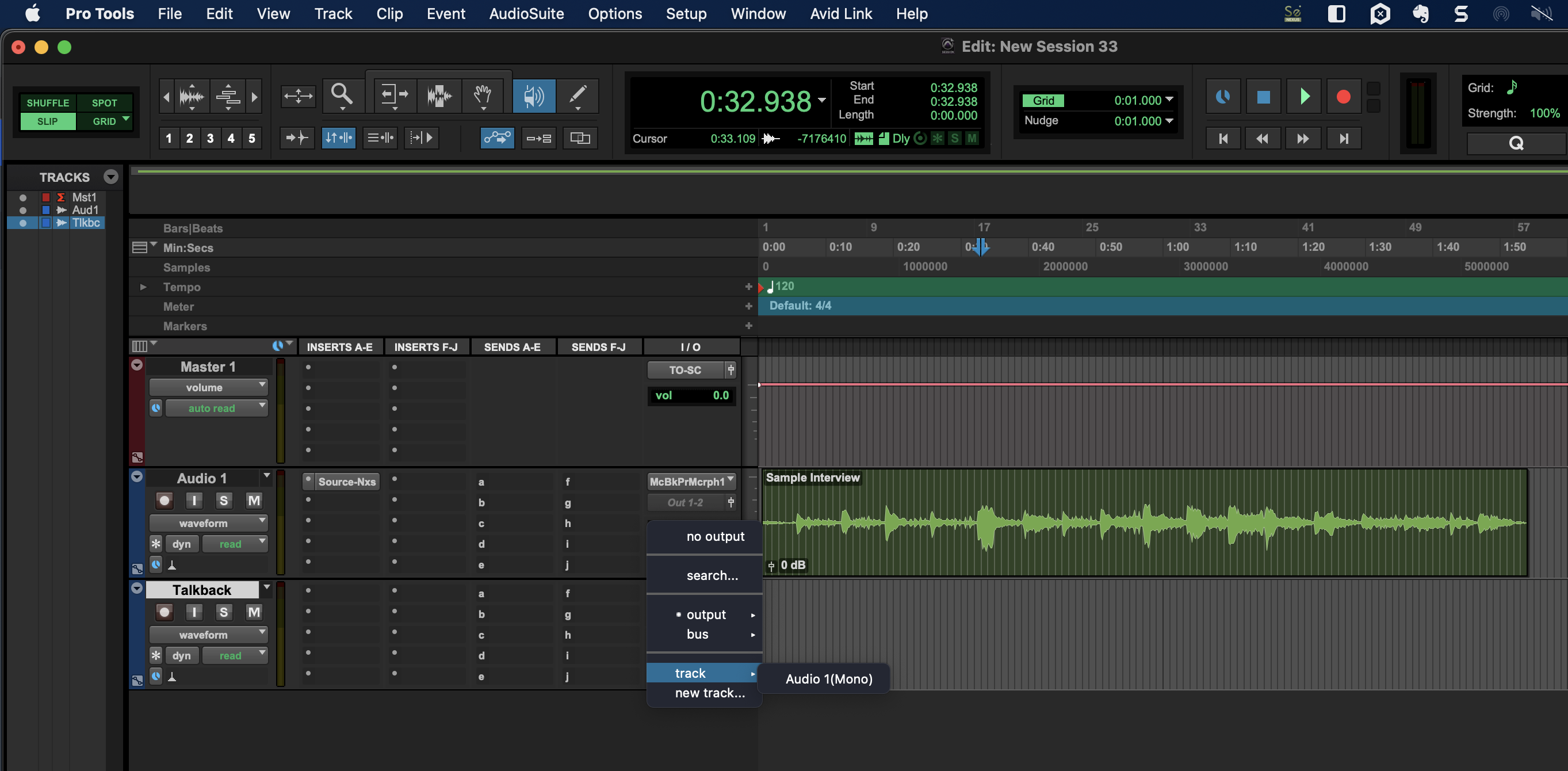Solo the Talkback track
This screenshot has height=771, width=1568.
tap(223, 612)
